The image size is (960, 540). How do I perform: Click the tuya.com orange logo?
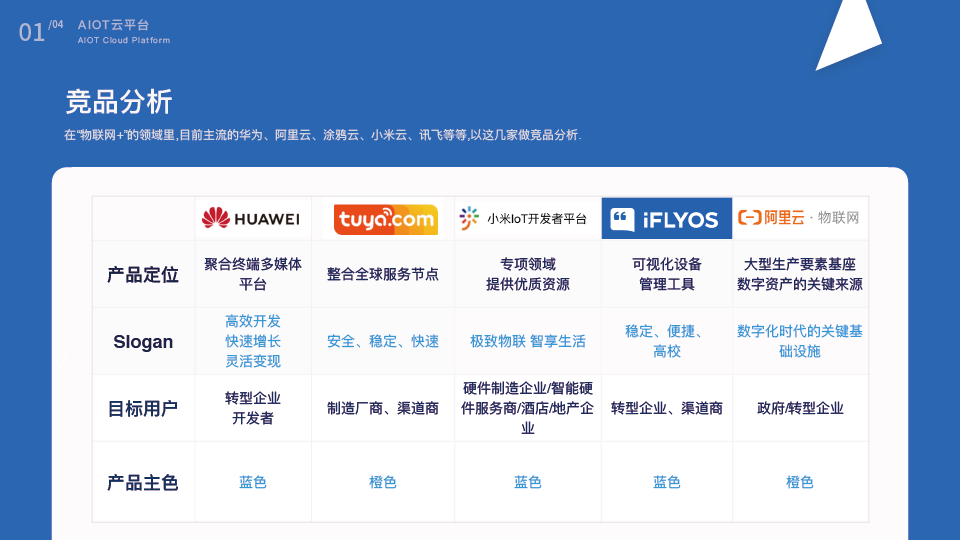point(385,219)
